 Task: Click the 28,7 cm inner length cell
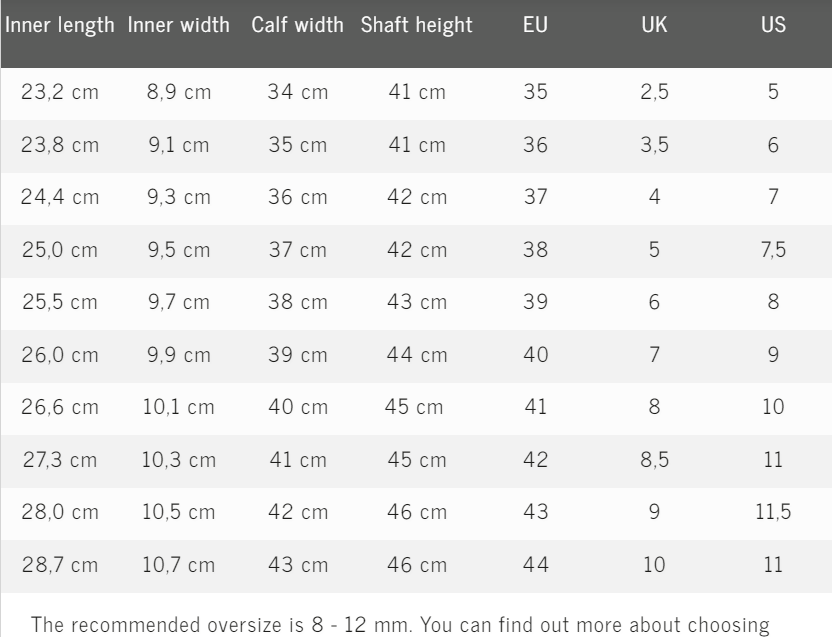60,565
